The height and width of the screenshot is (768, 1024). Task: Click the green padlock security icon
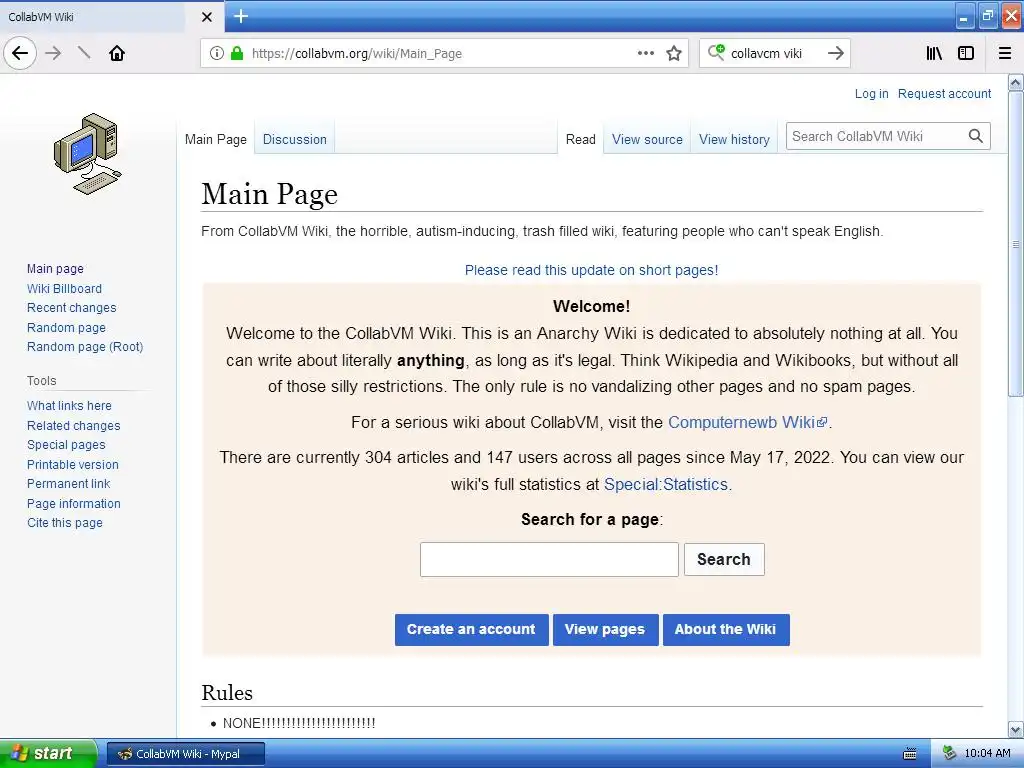pyautogui.click(x=237, y=53)
